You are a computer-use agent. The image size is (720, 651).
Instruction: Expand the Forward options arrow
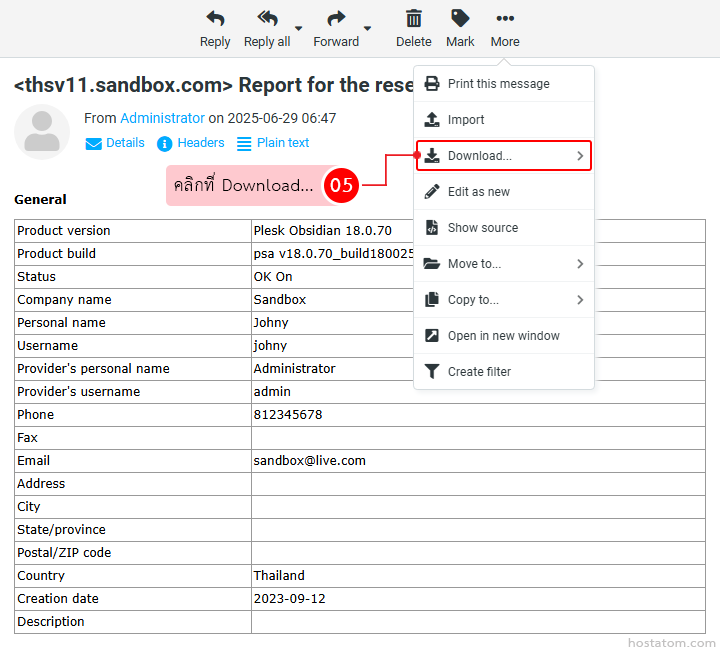[x=367, y=29]
